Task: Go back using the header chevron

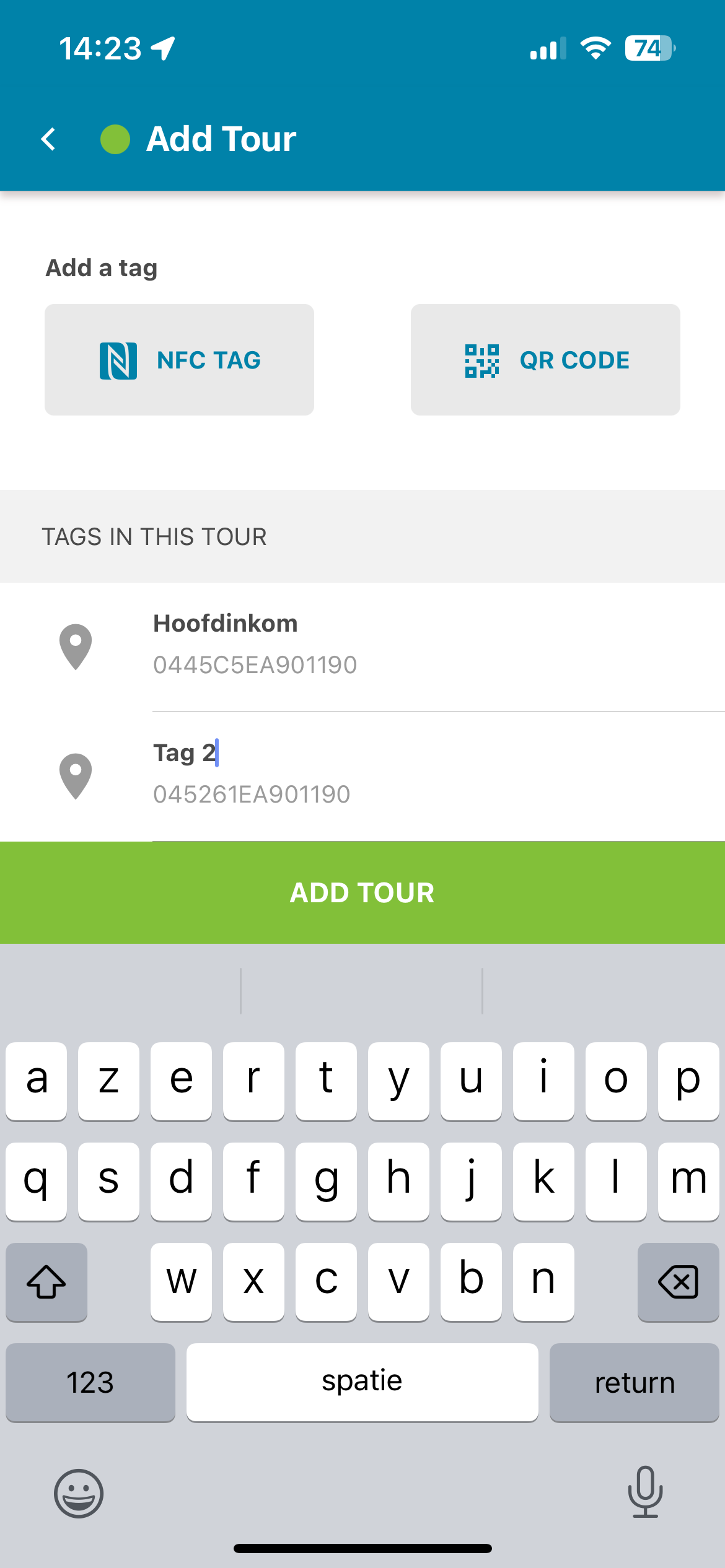Action: pos(48,139)
